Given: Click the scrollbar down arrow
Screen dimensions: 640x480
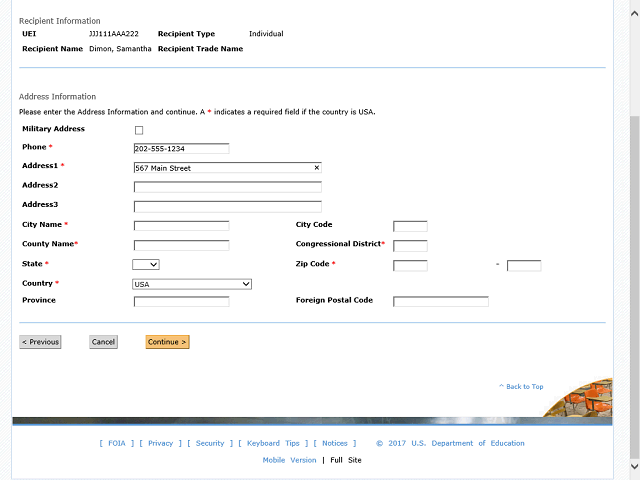Looking at the screenshot, I should 634,466.
